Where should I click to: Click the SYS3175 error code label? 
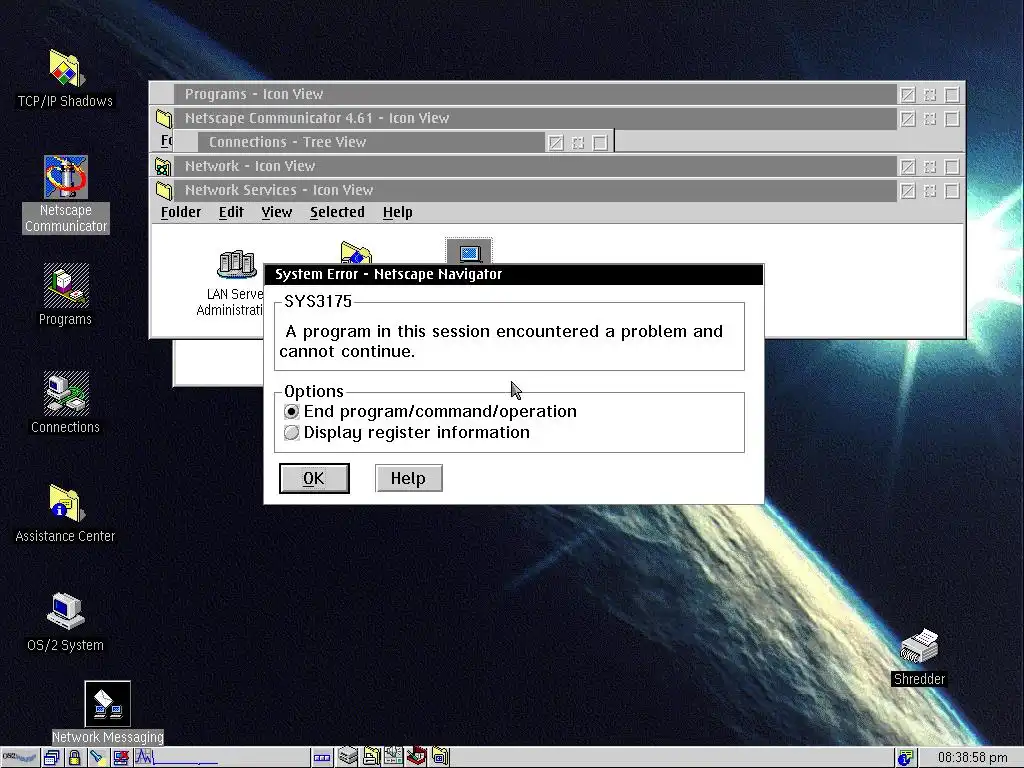pyautogui.click(x=318, y=301)
